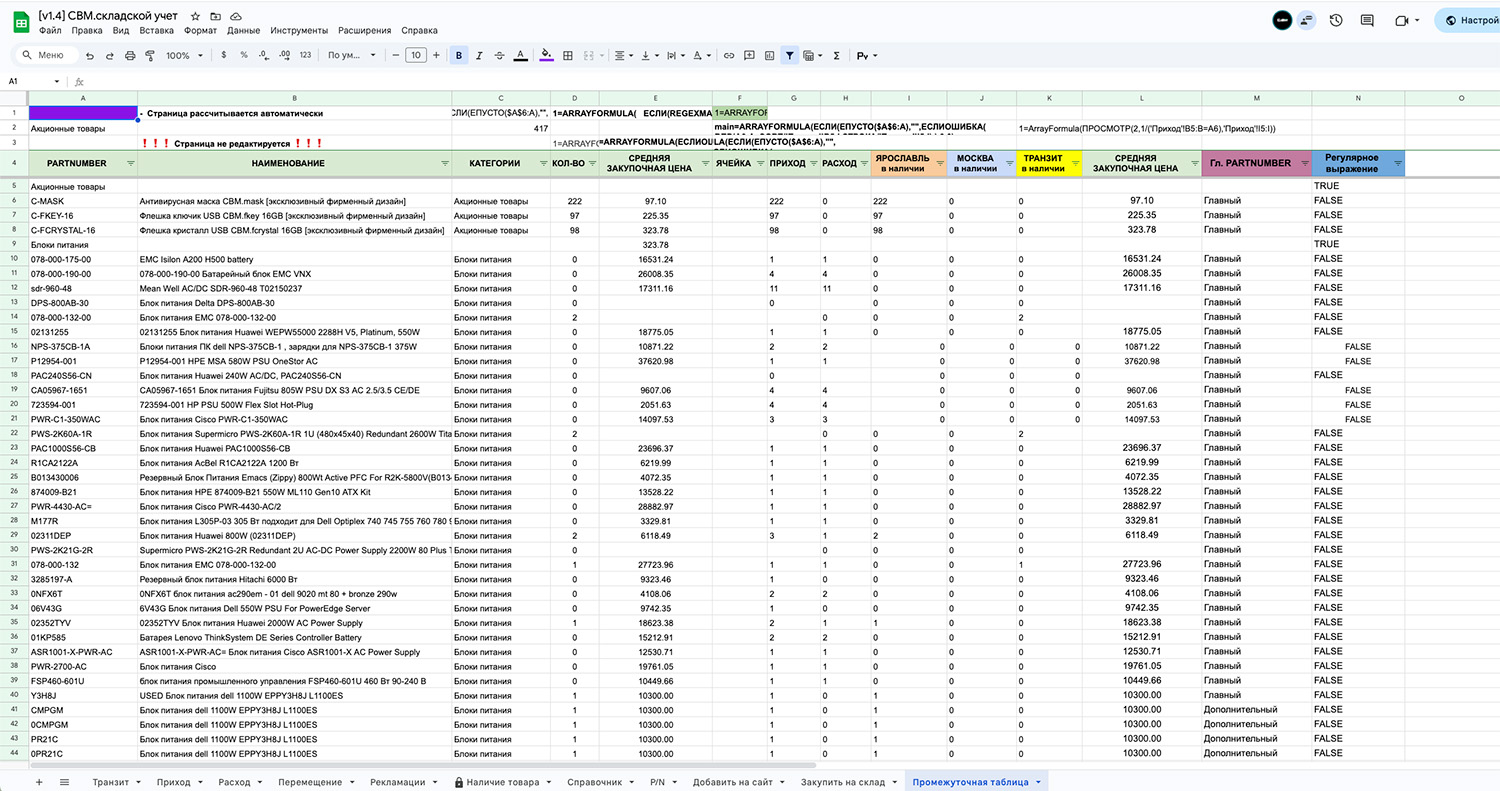Toggle bold formatting

pyautogui.click(x=459, y=56)
